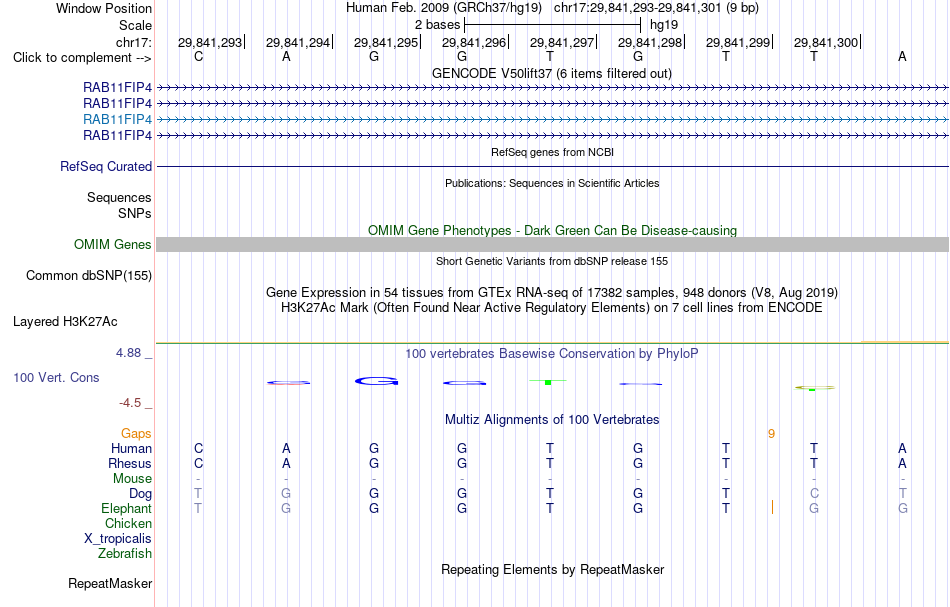Select the Scale track label

pos(135,25)
